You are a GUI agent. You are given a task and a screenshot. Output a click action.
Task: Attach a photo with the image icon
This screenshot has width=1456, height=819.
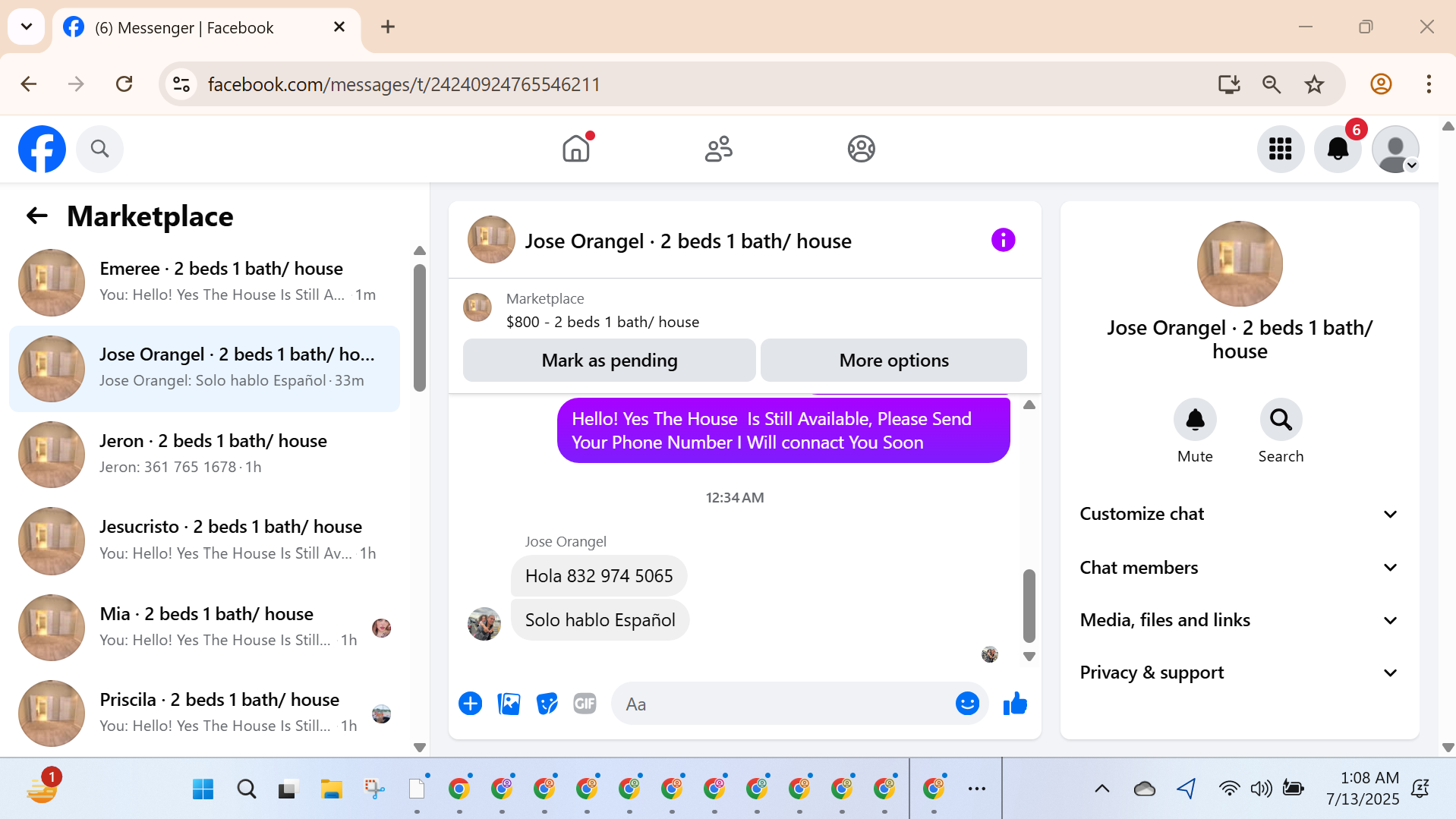[x=509, y=704]
